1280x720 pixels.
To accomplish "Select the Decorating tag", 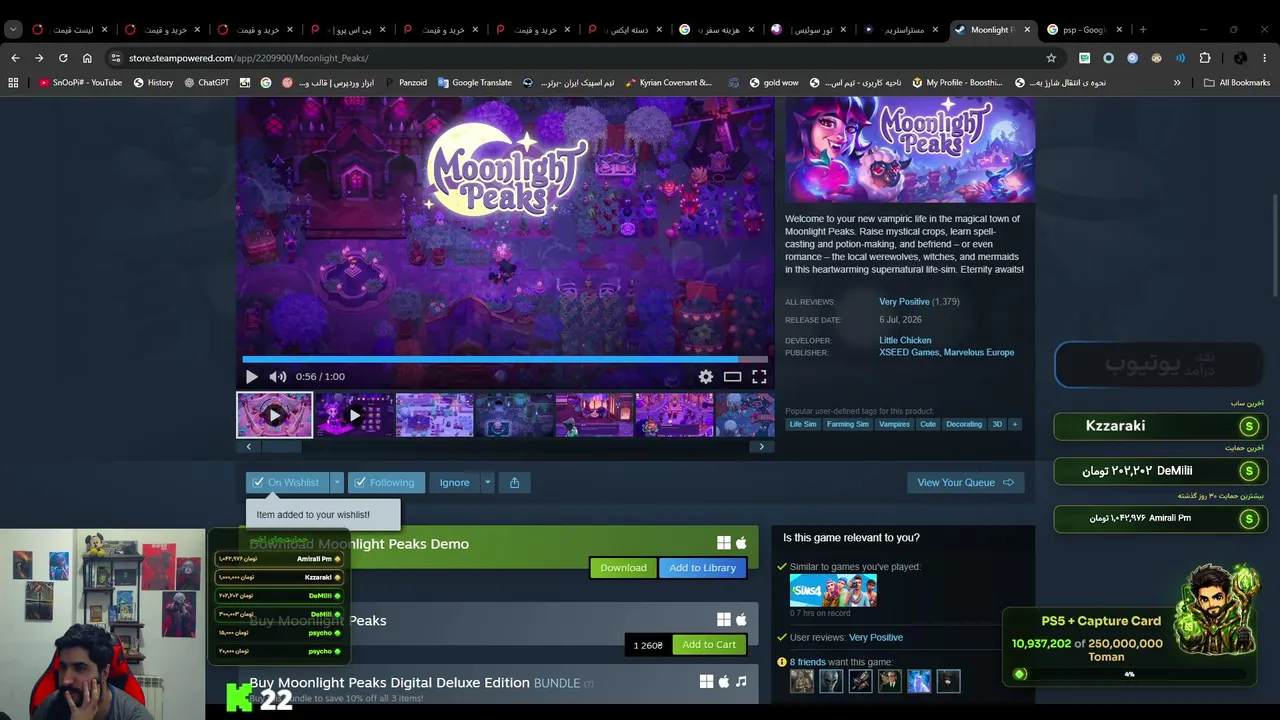I will 964,424.
